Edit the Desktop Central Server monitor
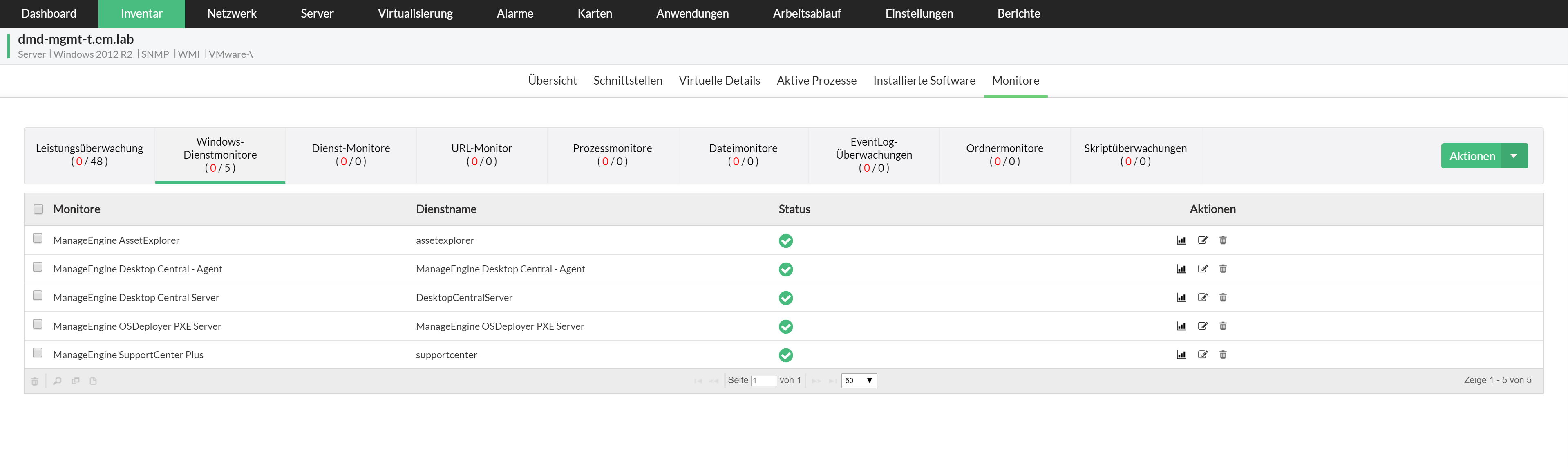Screen dimensions: 1568x467 point(1202,297)
